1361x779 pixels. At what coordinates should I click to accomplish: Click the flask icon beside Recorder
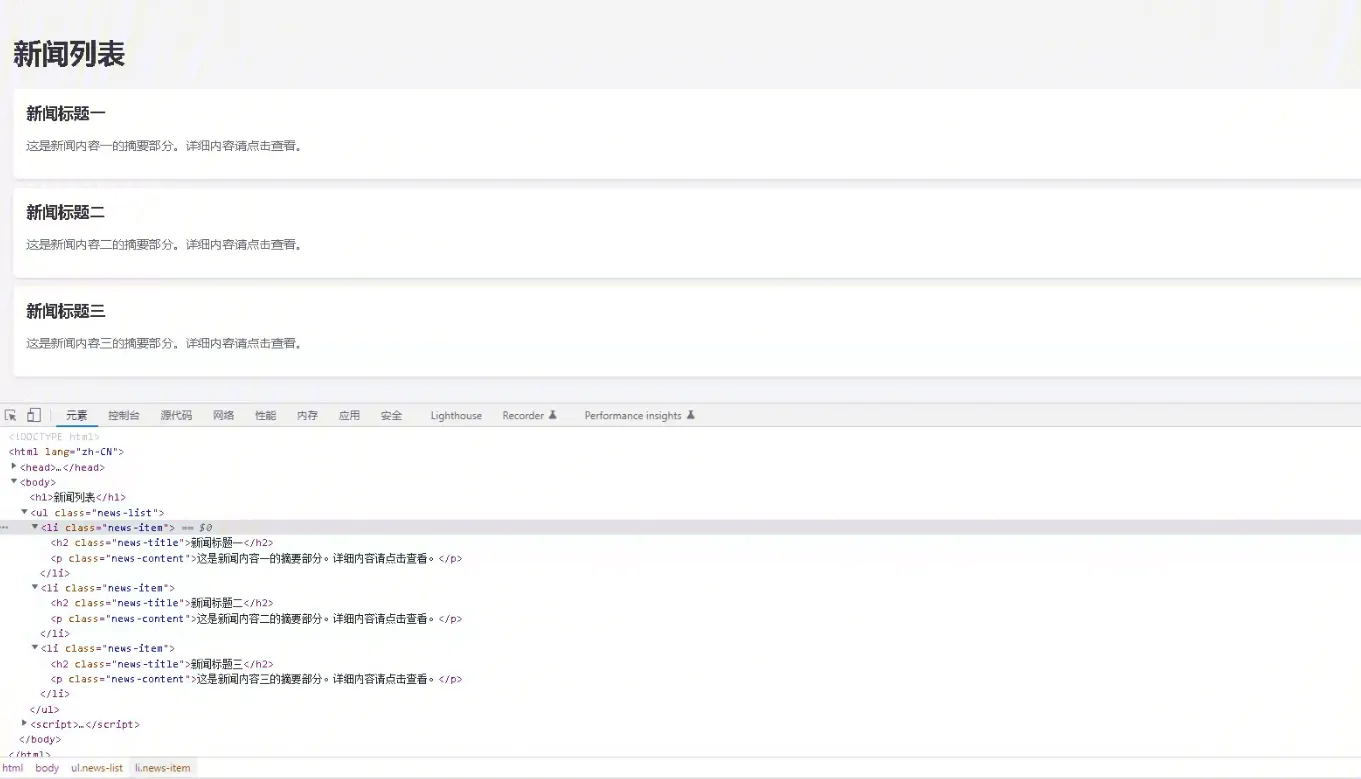point(552,415)
